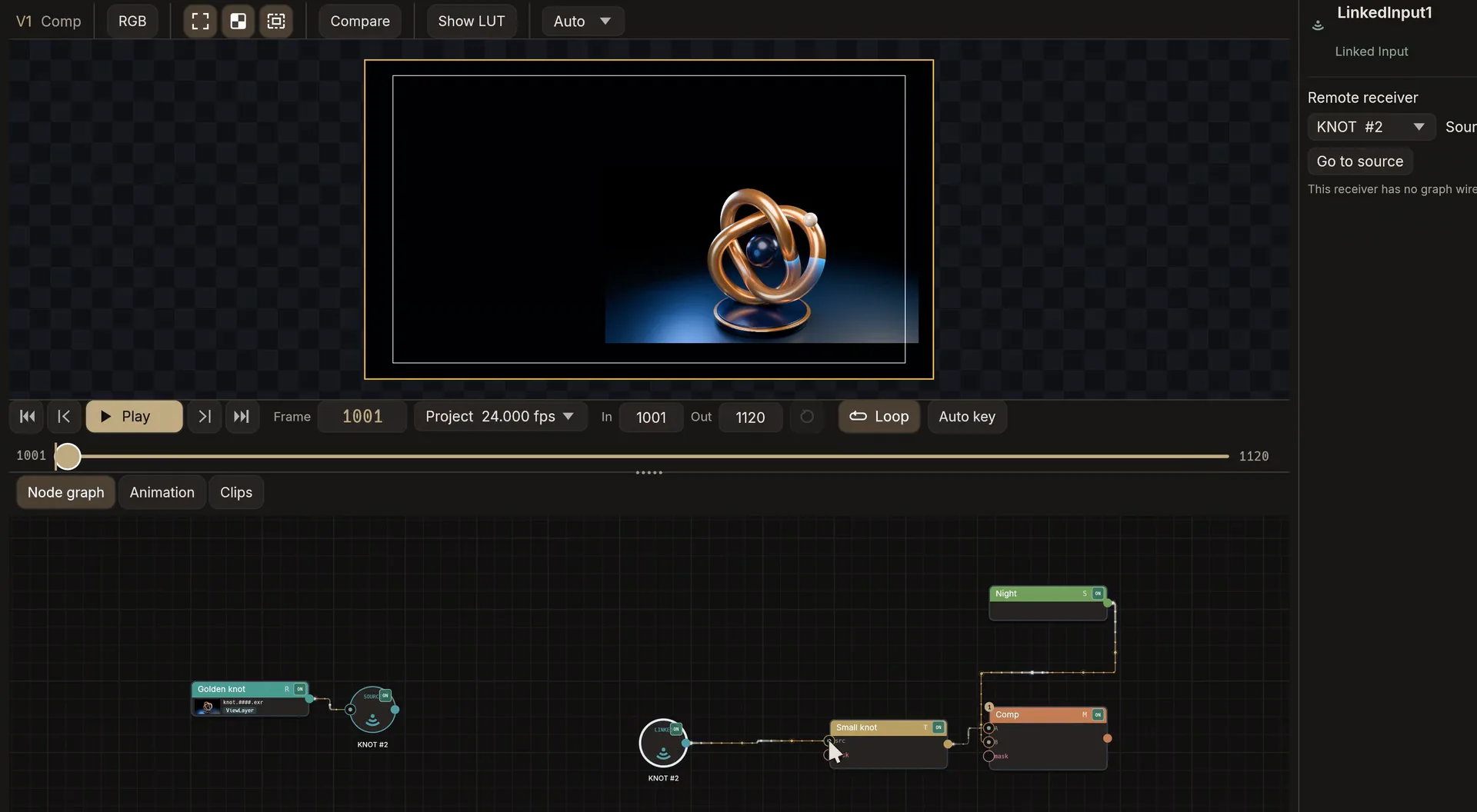The height and width of the screenshot is (812, 1477).
Task: Open the Remote receiver KNOT #2 dropdown
Action: click(x=1371, y=127)
